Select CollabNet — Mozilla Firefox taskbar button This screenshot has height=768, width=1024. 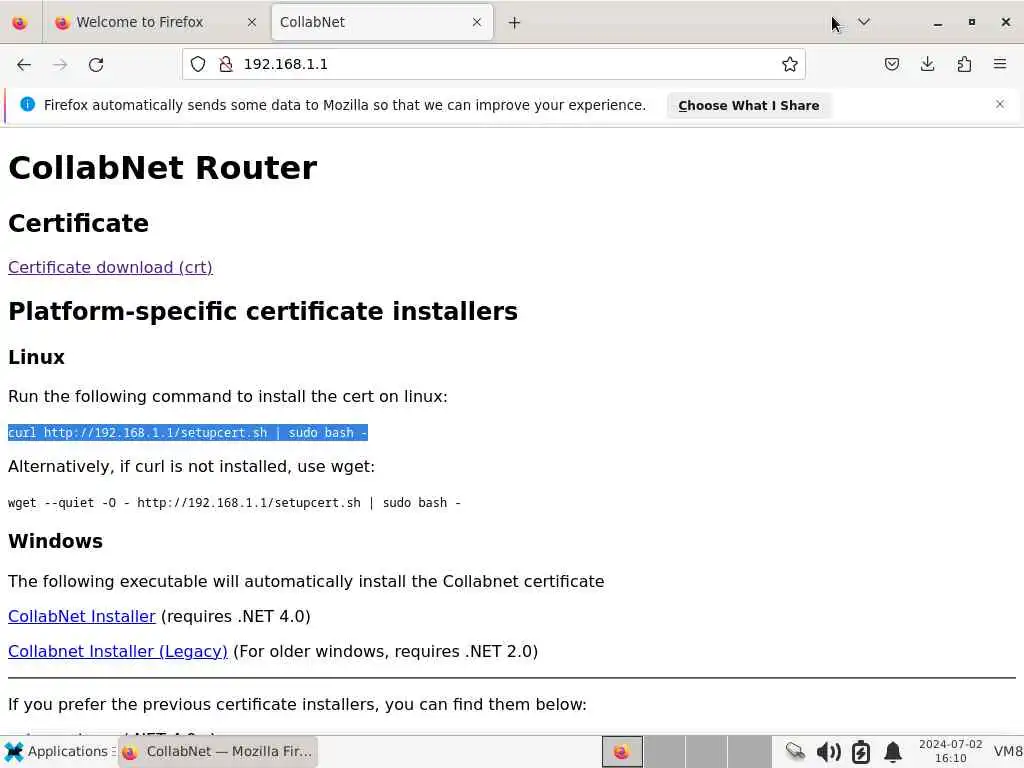click(218, 752)
